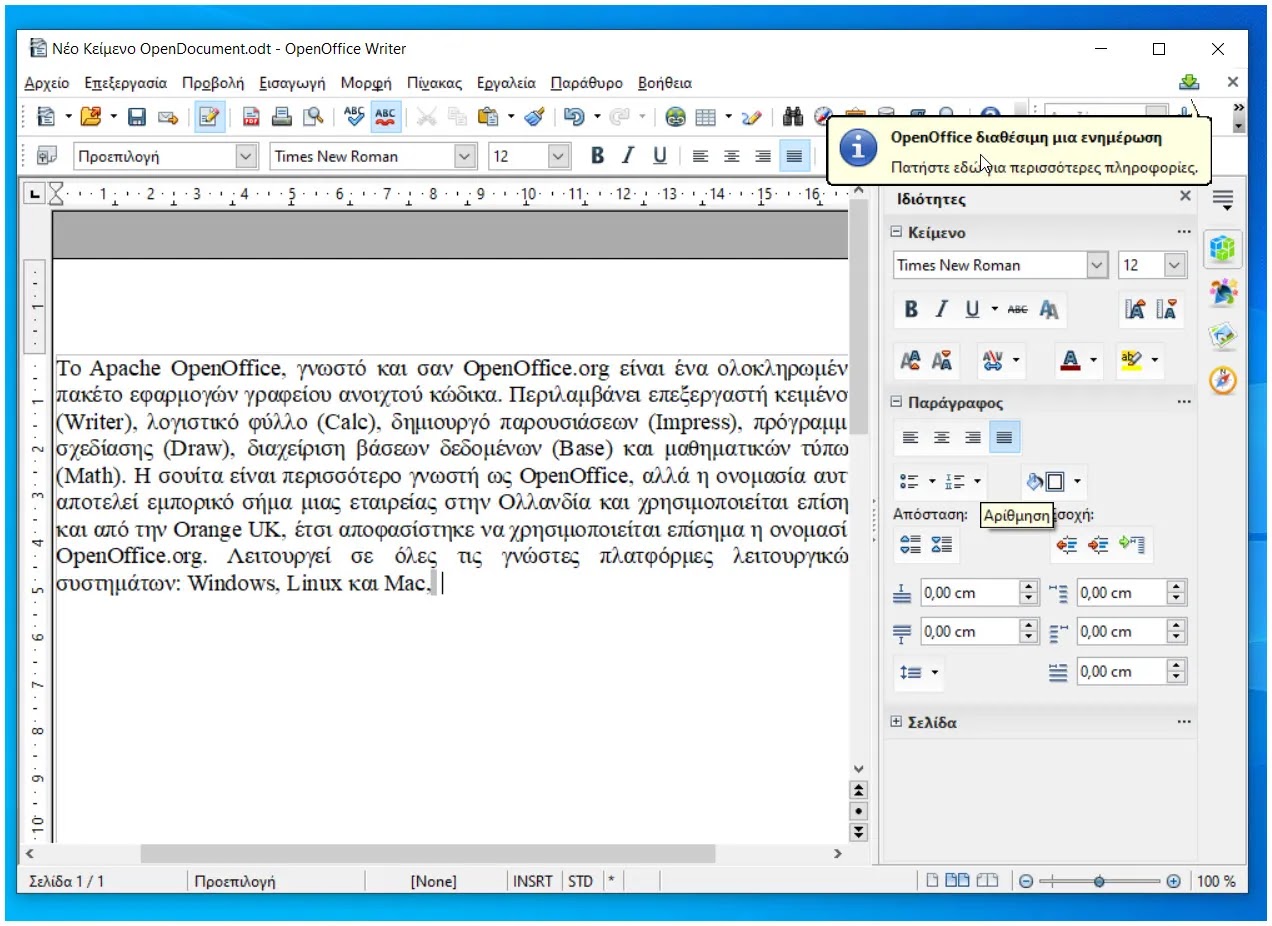The image size is (1272, 926).
Task: Select the Format Paintbrush tool
Action: point(533,117)
